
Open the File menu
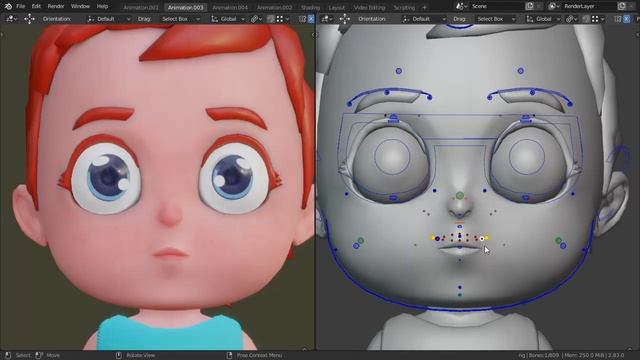(20, 6)
